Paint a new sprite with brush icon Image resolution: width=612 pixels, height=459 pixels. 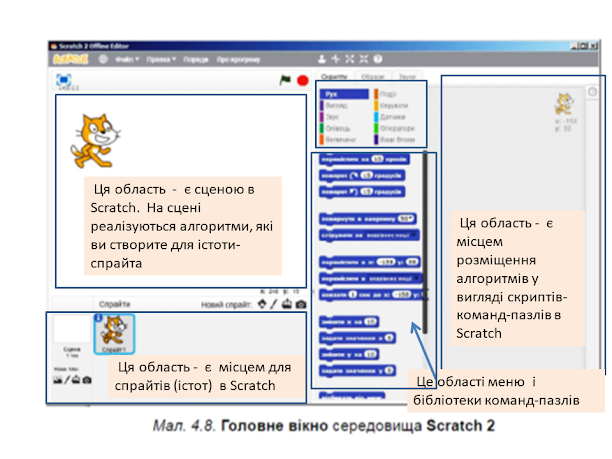tap(274, 304)
